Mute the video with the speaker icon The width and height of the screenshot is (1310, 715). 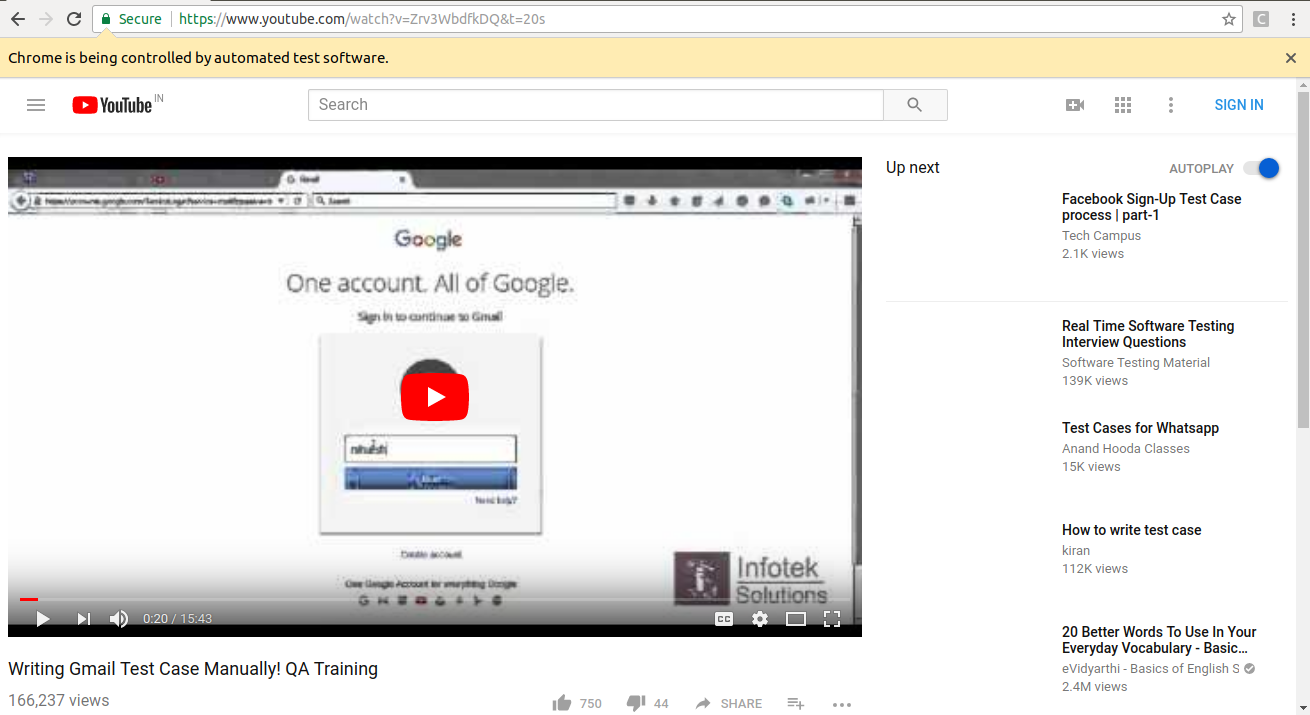[x=119, y=619]
